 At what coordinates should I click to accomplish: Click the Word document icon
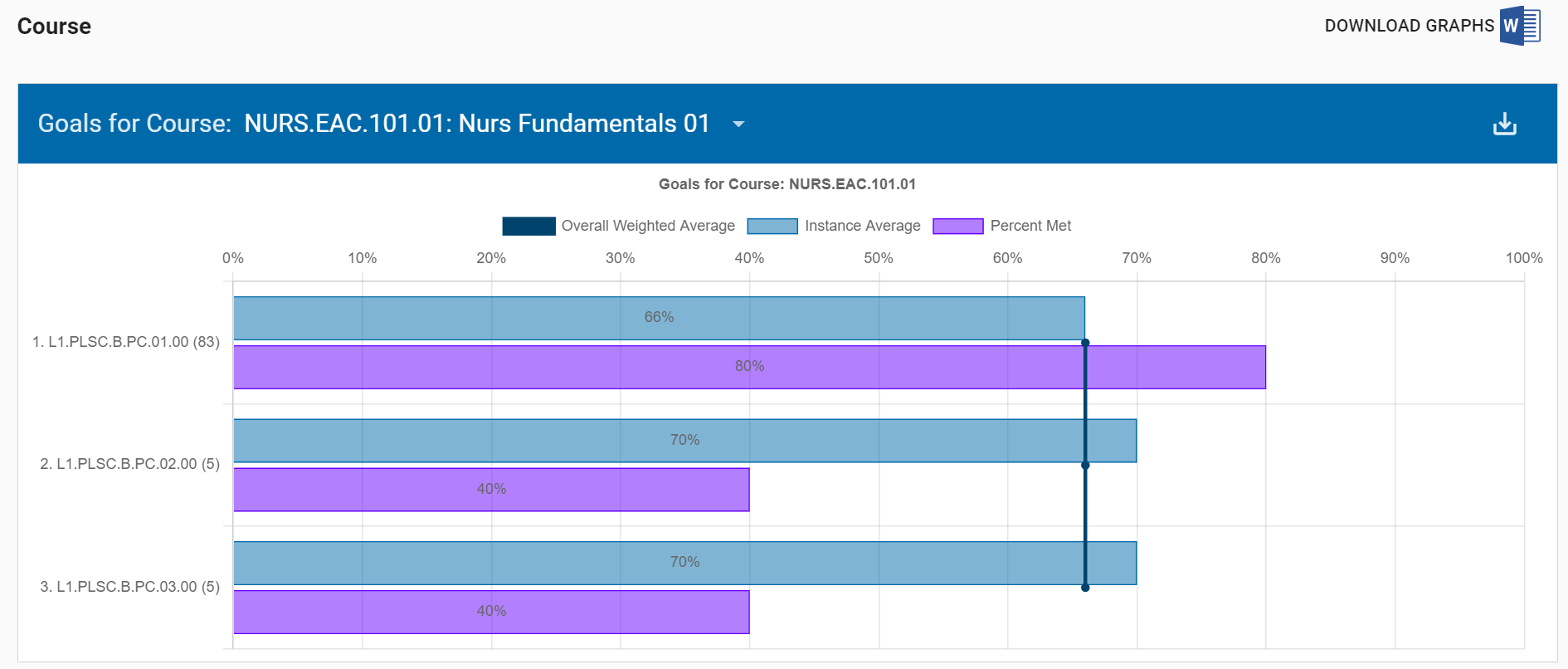[x=1520, y=26]
